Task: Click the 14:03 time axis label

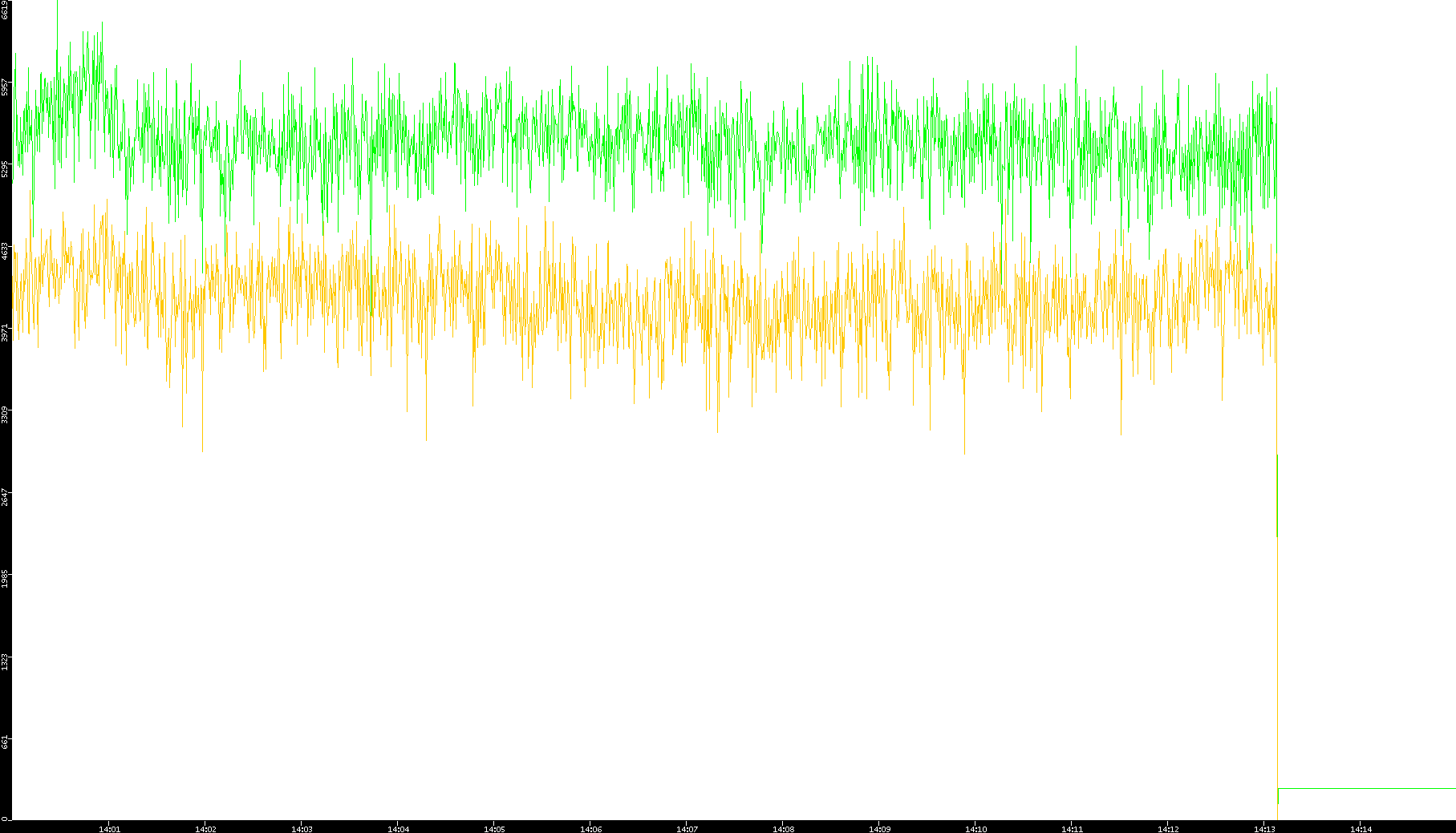Action: tap(302, 829)
